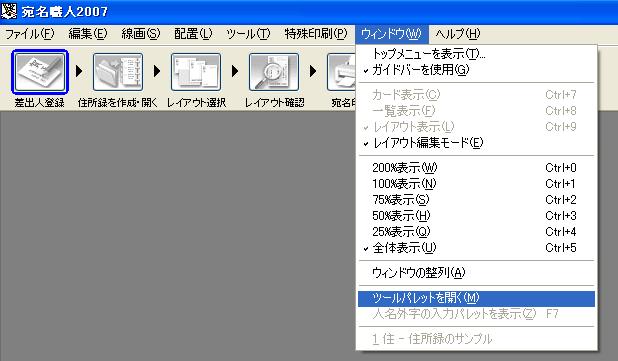This screenshot has width=618, height=361.
Task: Open the ヘルプ(H) menu
Action: click(458, 34)
